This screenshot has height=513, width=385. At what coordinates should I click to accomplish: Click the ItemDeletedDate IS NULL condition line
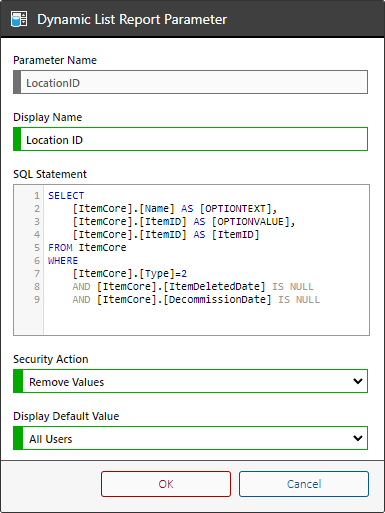[193, 287]
